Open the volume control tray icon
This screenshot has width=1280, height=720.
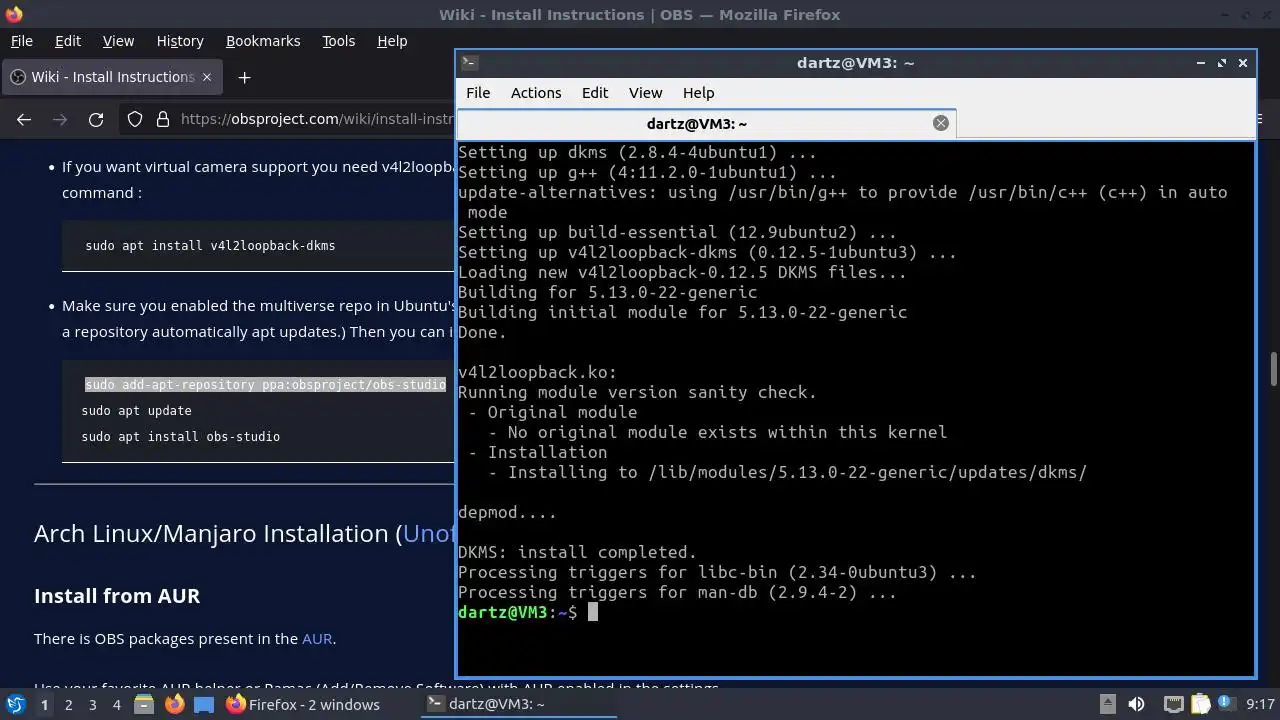point(1136,704)
